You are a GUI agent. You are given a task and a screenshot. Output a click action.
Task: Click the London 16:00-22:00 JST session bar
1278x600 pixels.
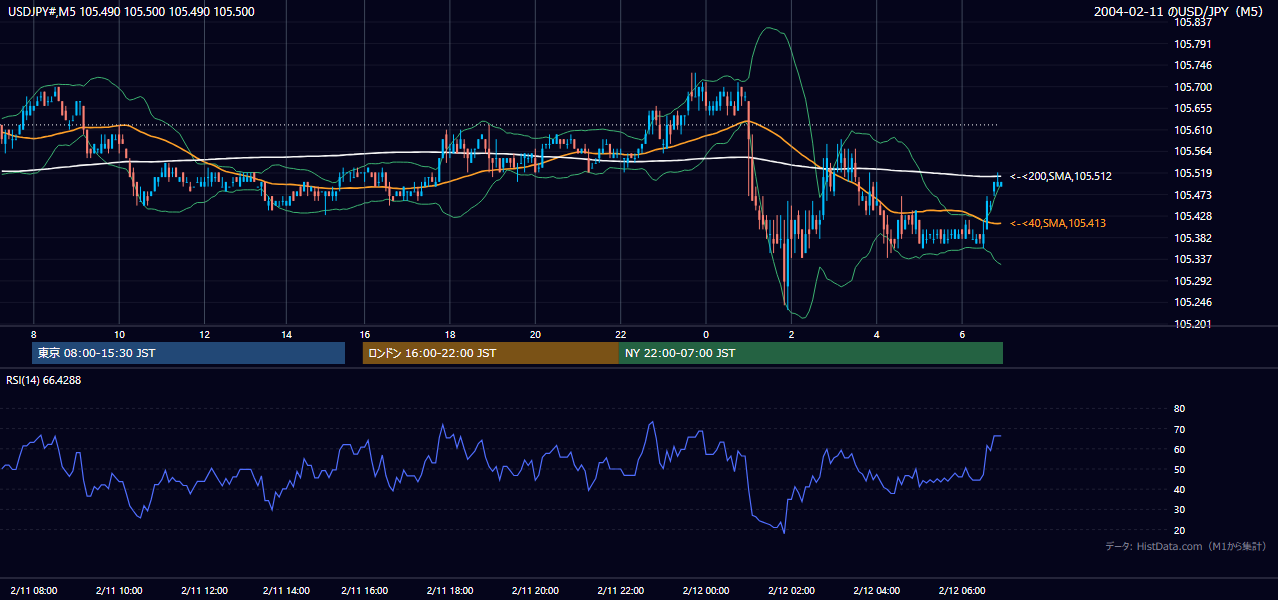(490, 353)
